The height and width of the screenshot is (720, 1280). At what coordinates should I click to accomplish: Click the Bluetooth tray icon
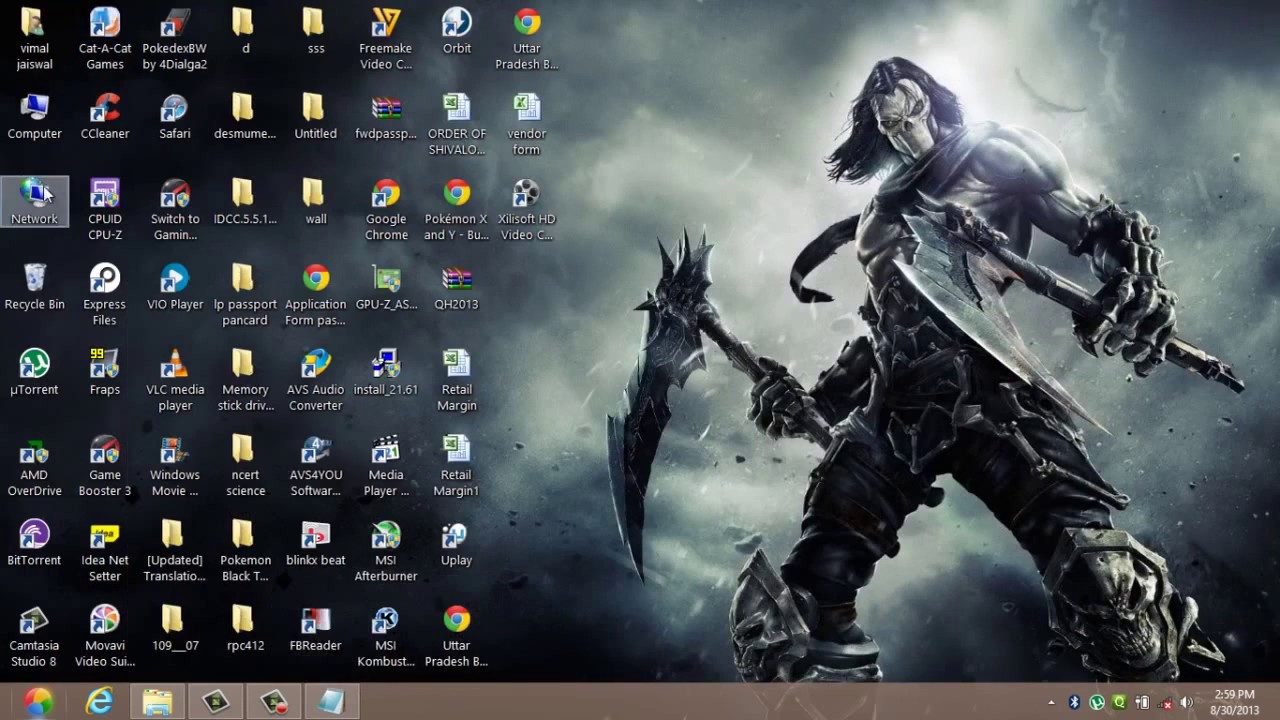[1074, 703]
